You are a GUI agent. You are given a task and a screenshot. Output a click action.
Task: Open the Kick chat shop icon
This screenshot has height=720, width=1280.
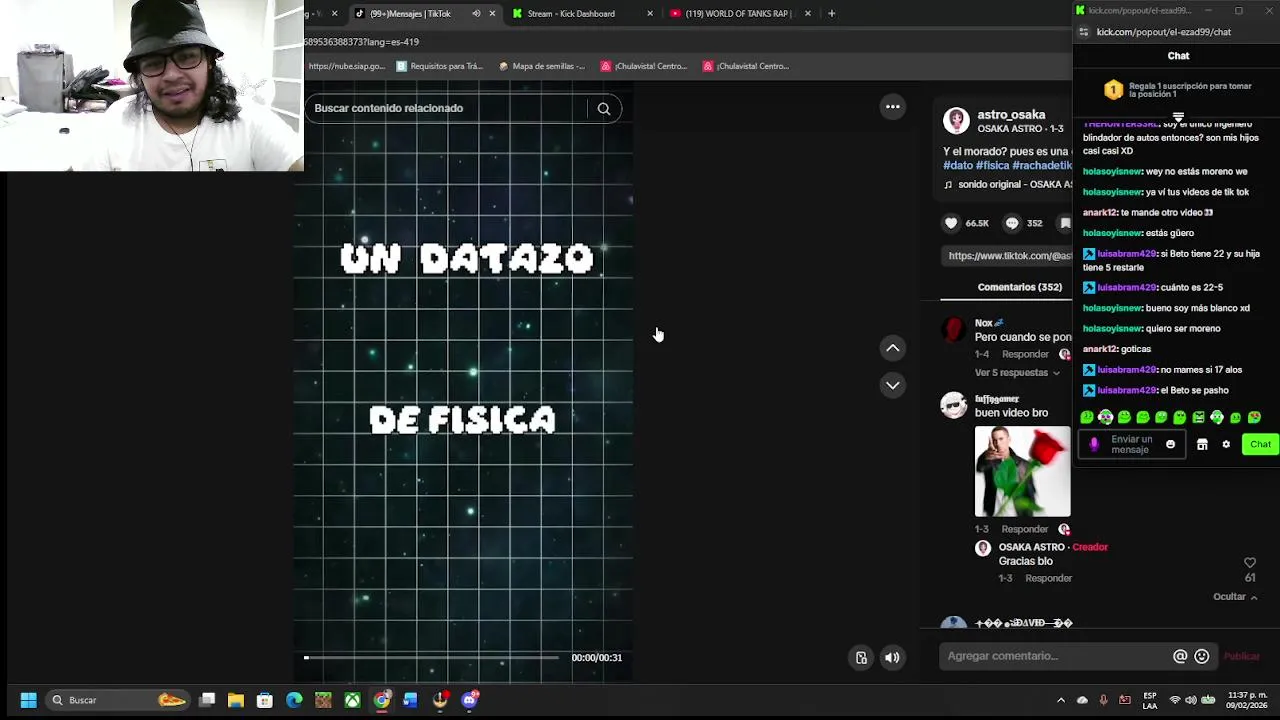coord(1202,444)
